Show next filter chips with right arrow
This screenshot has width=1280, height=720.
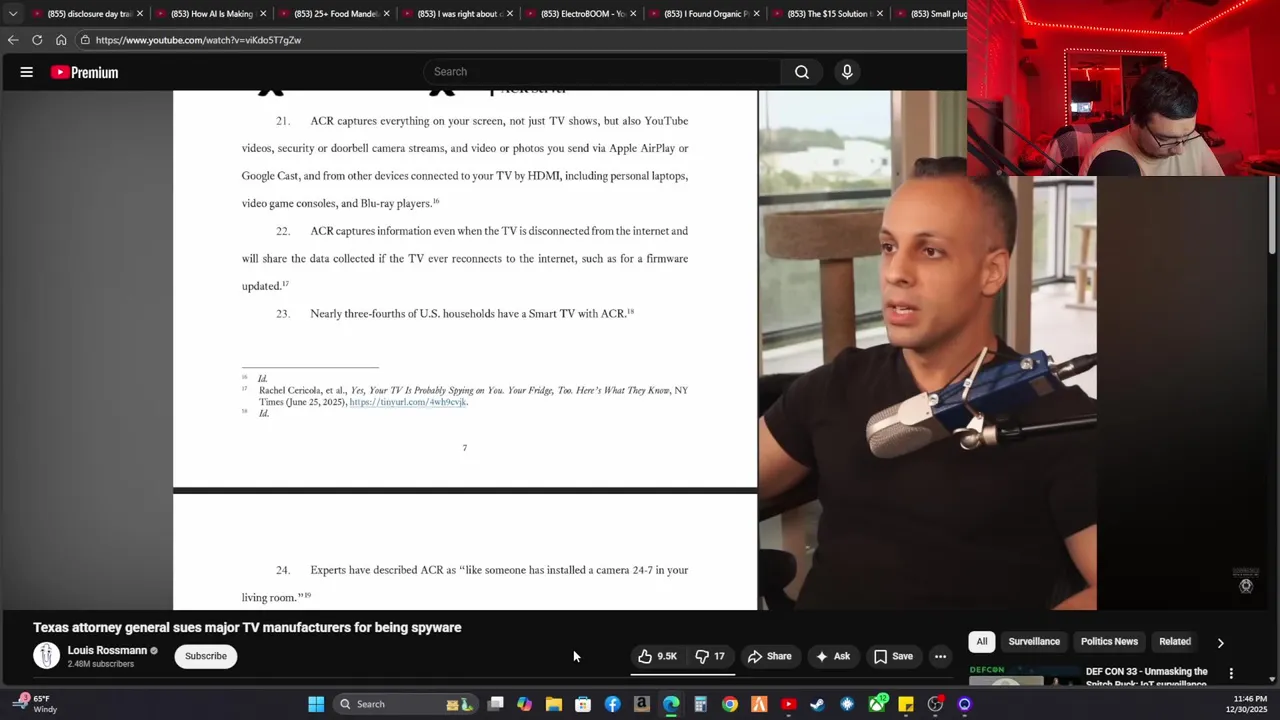click(x=1220, y=642)
